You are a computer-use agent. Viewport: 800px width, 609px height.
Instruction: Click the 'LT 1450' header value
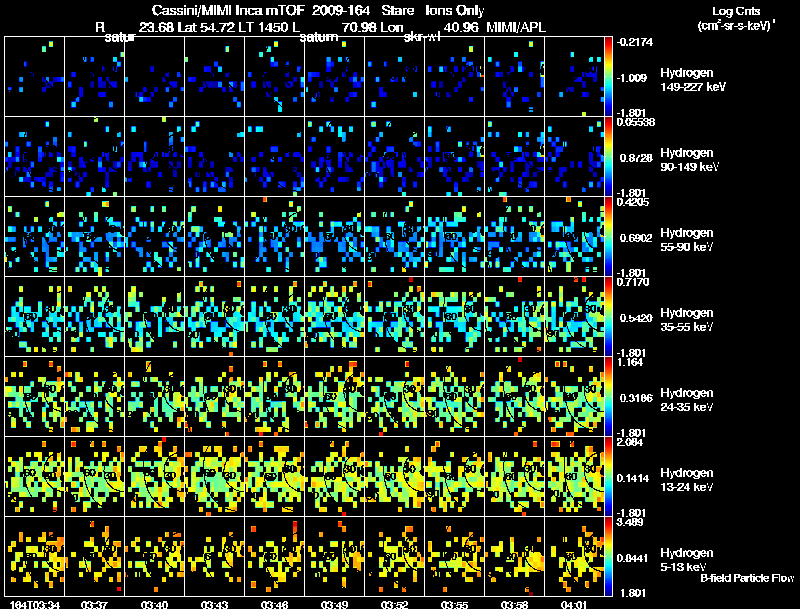262,27
